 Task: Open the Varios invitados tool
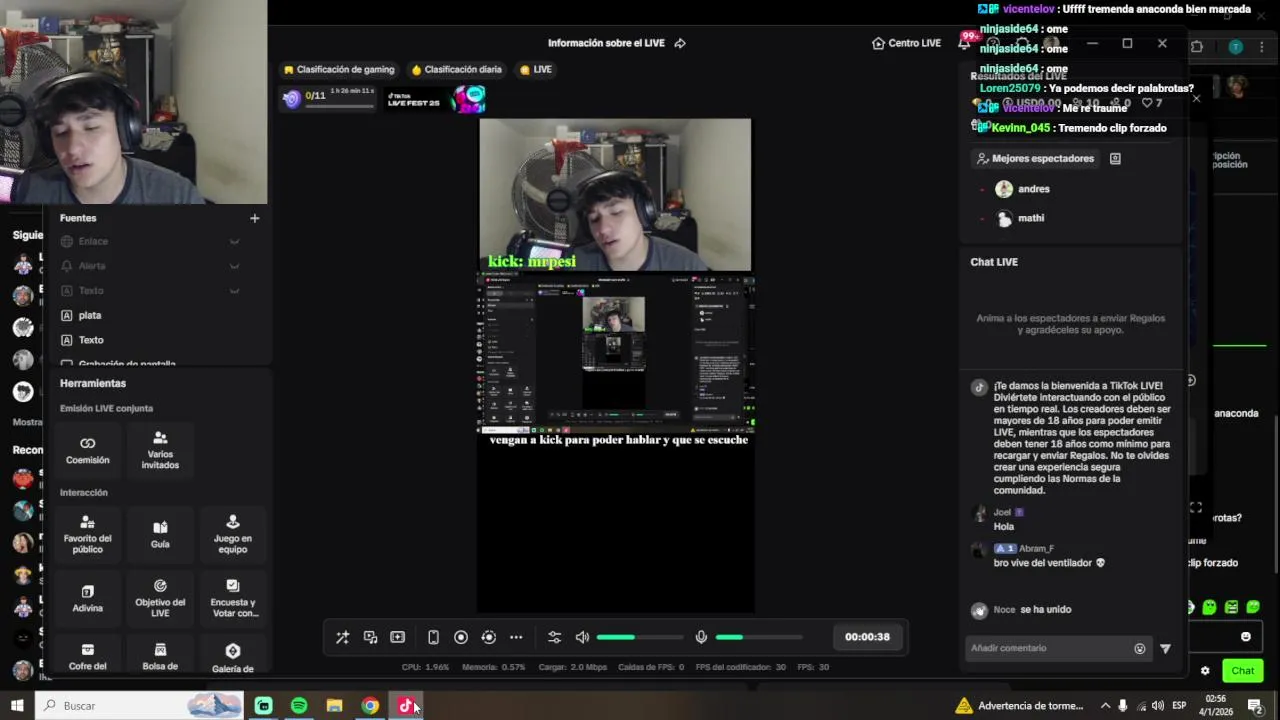pos(160,450)
